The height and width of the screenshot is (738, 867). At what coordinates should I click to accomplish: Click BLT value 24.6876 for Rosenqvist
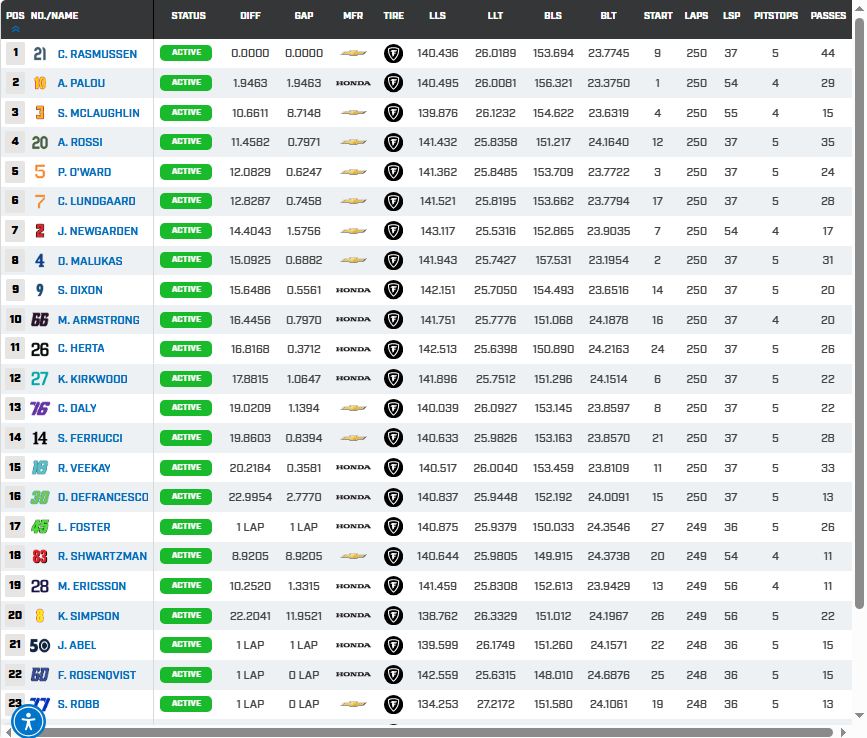[x=608, y=675]
